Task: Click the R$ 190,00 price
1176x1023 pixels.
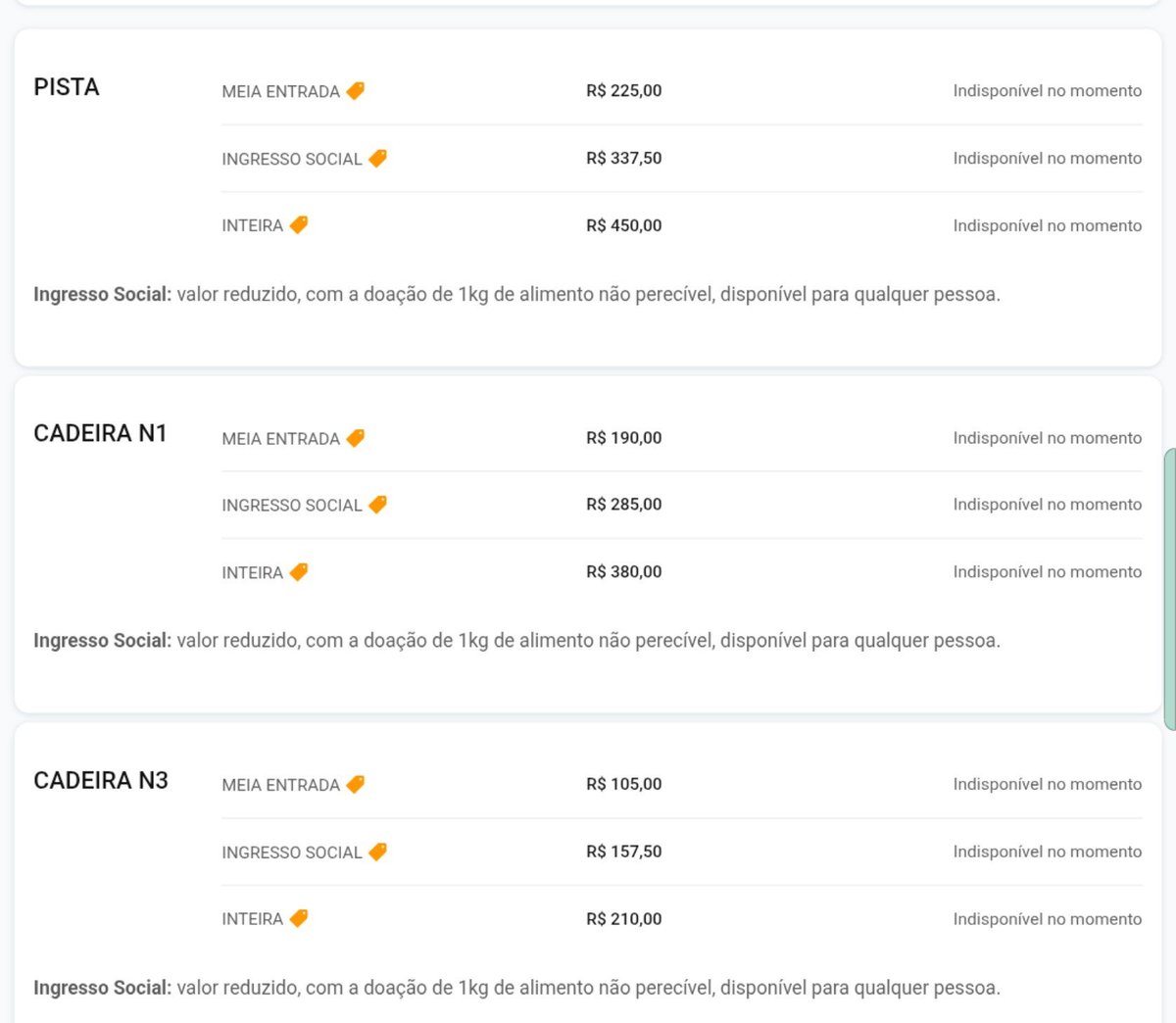Action: (x=624, y=438)
